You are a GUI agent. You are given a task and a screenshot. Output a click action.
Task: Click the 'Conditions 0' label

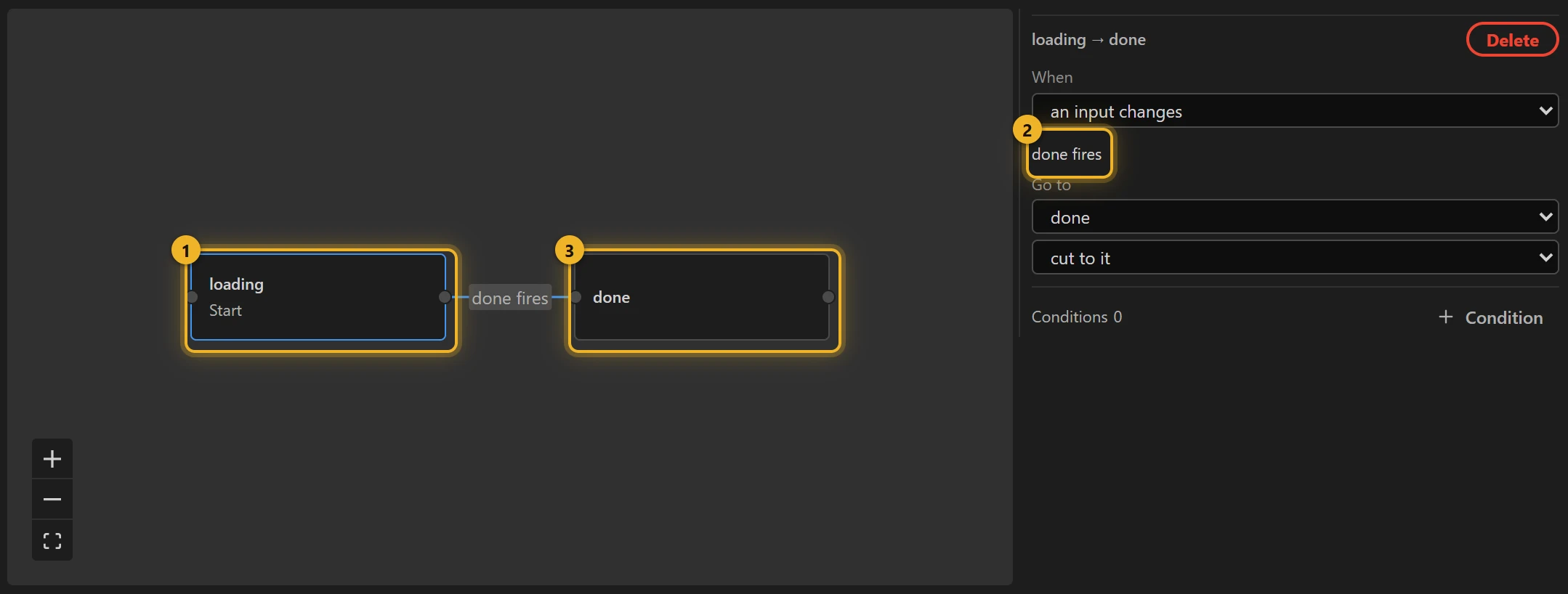[x=1077, y=317]
